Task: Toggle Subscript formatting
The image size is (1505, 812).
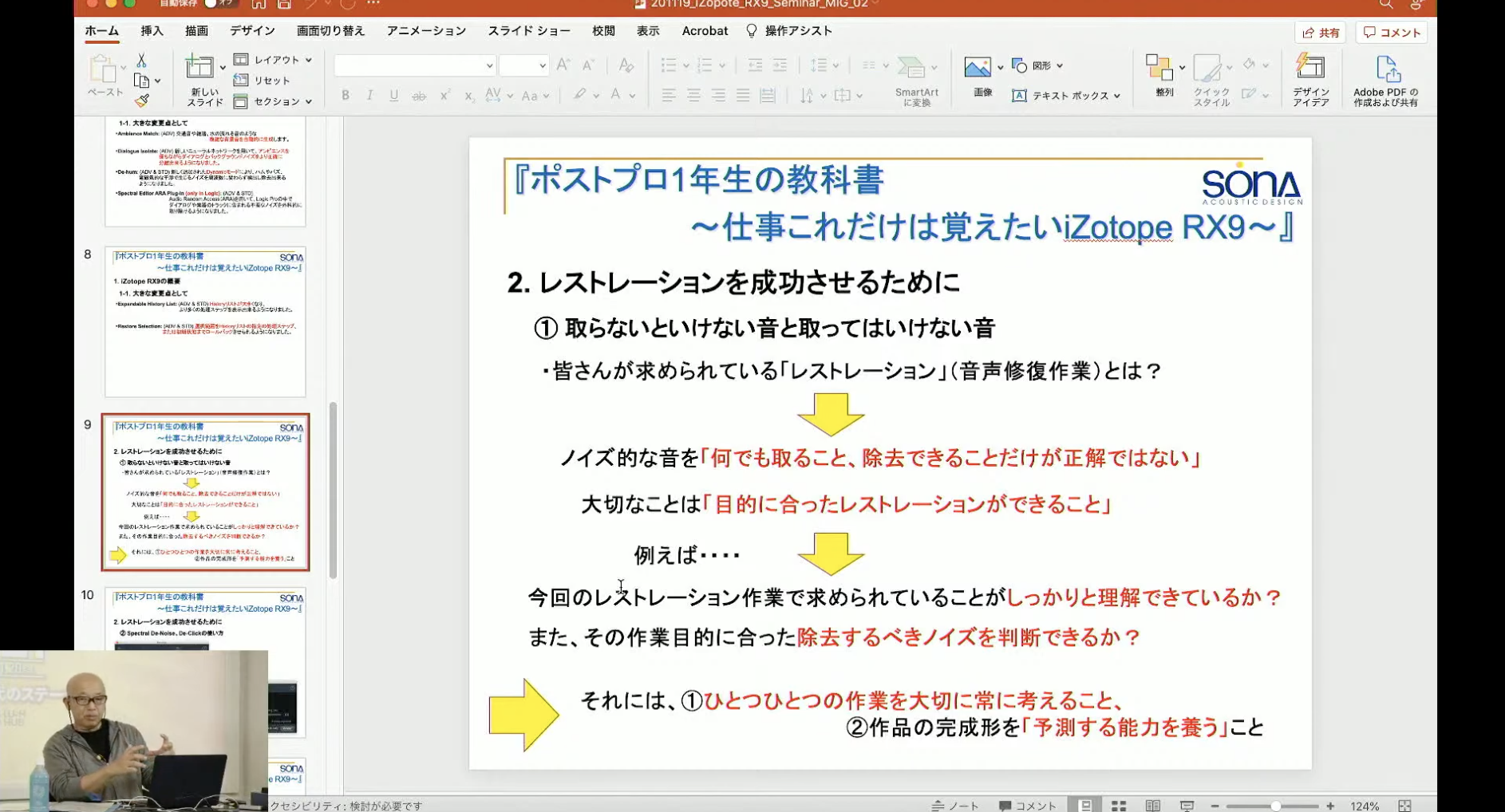Action: click(469, 96)
